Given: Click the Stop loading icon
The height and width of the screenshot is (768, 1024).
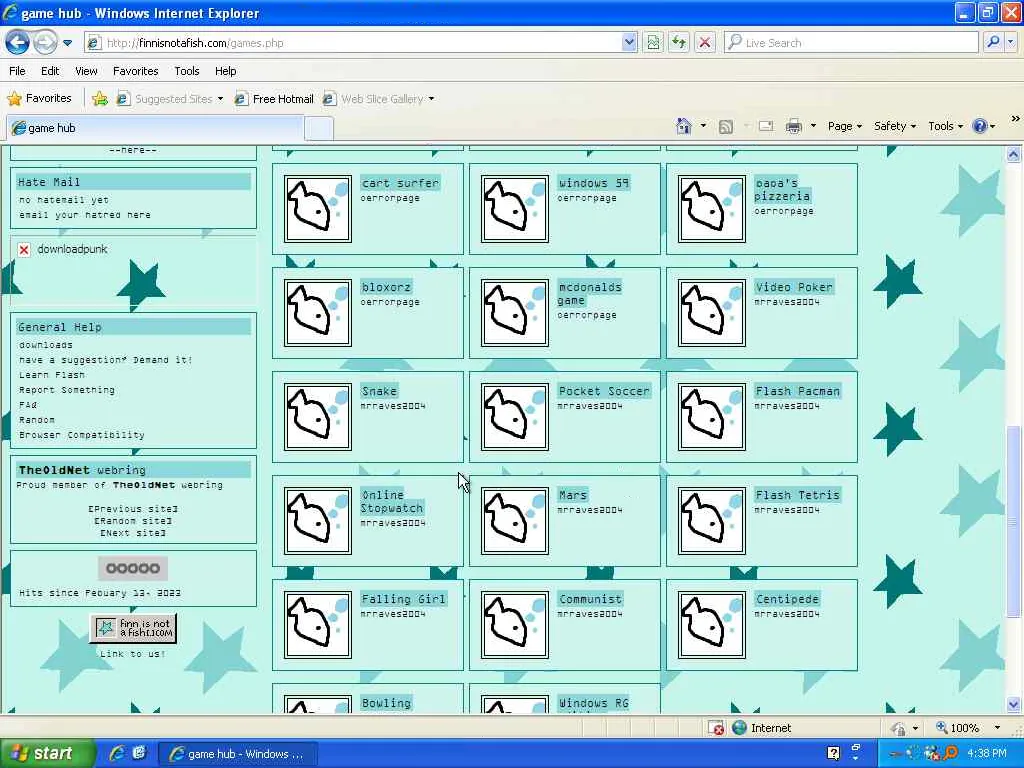Looking at the screenshot, I should pyautogui.click(x=705, y=43).
